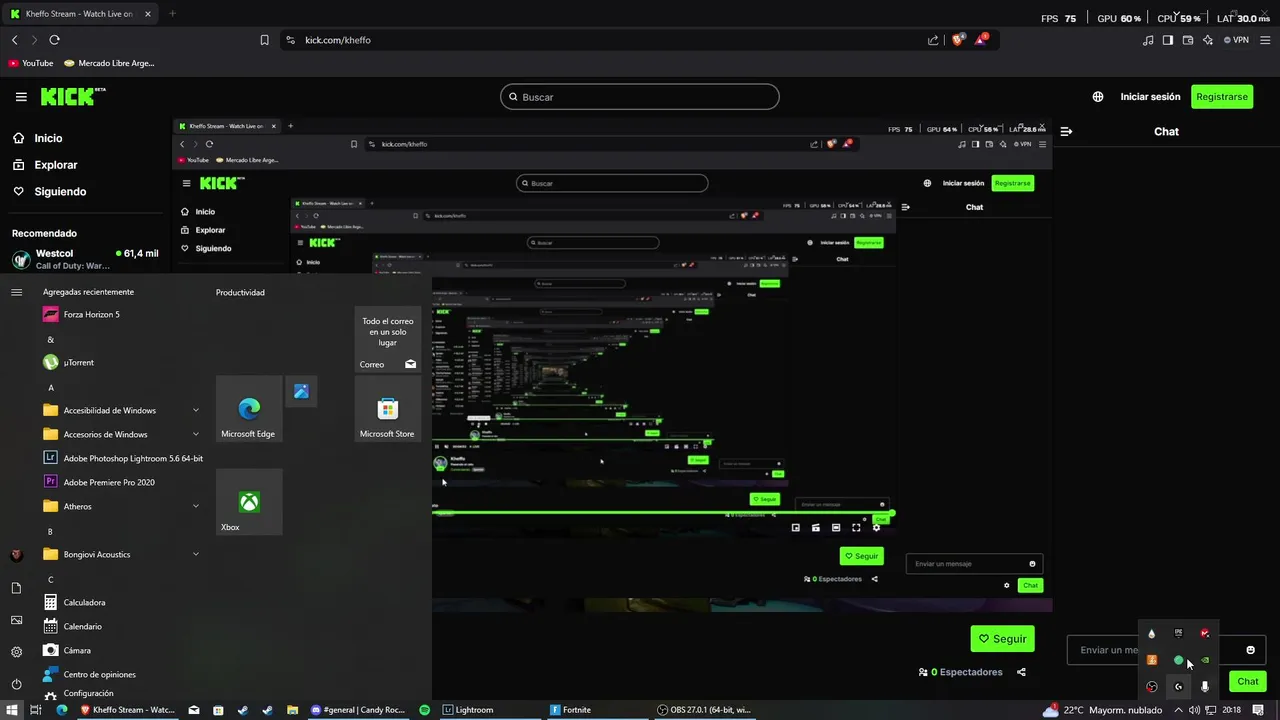Change language via the globe icon
This screenshot has height=720, width=1280.
click(1098, 97)
